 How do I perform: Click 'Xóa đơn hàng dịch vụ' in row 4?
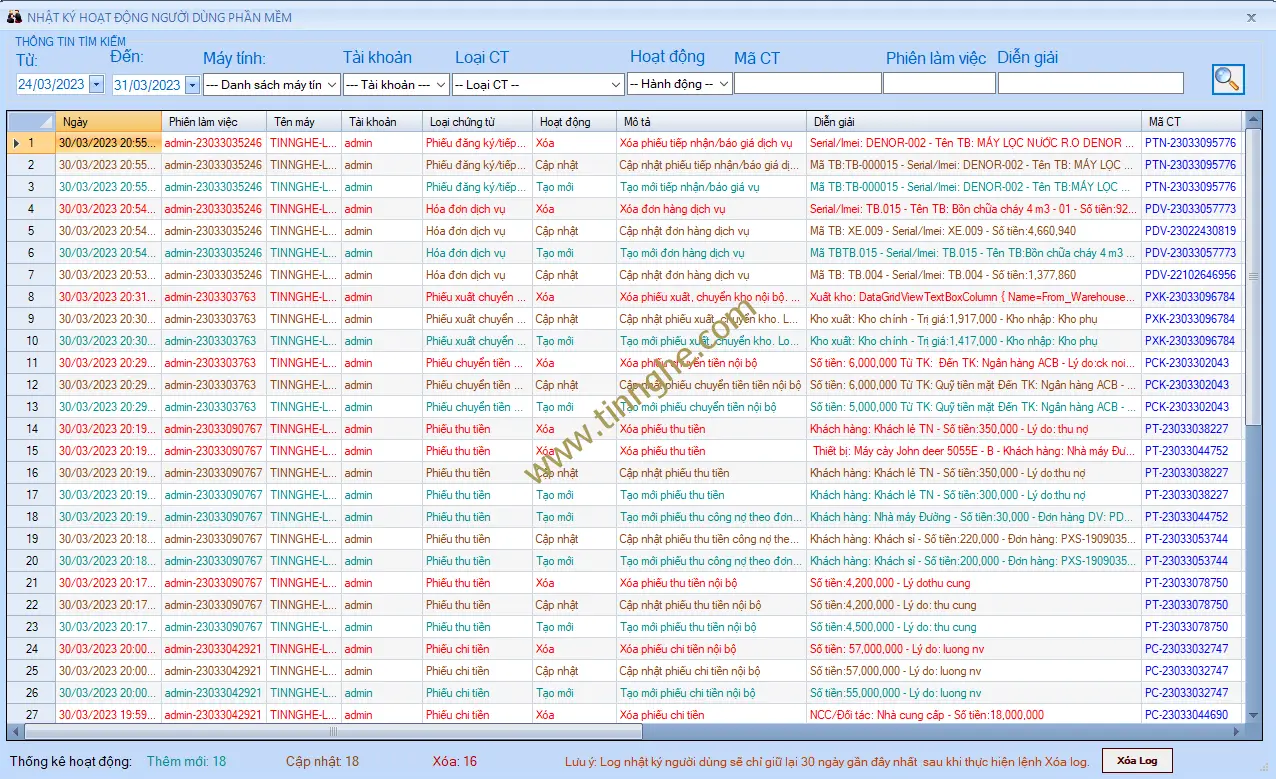click(711, 209)
